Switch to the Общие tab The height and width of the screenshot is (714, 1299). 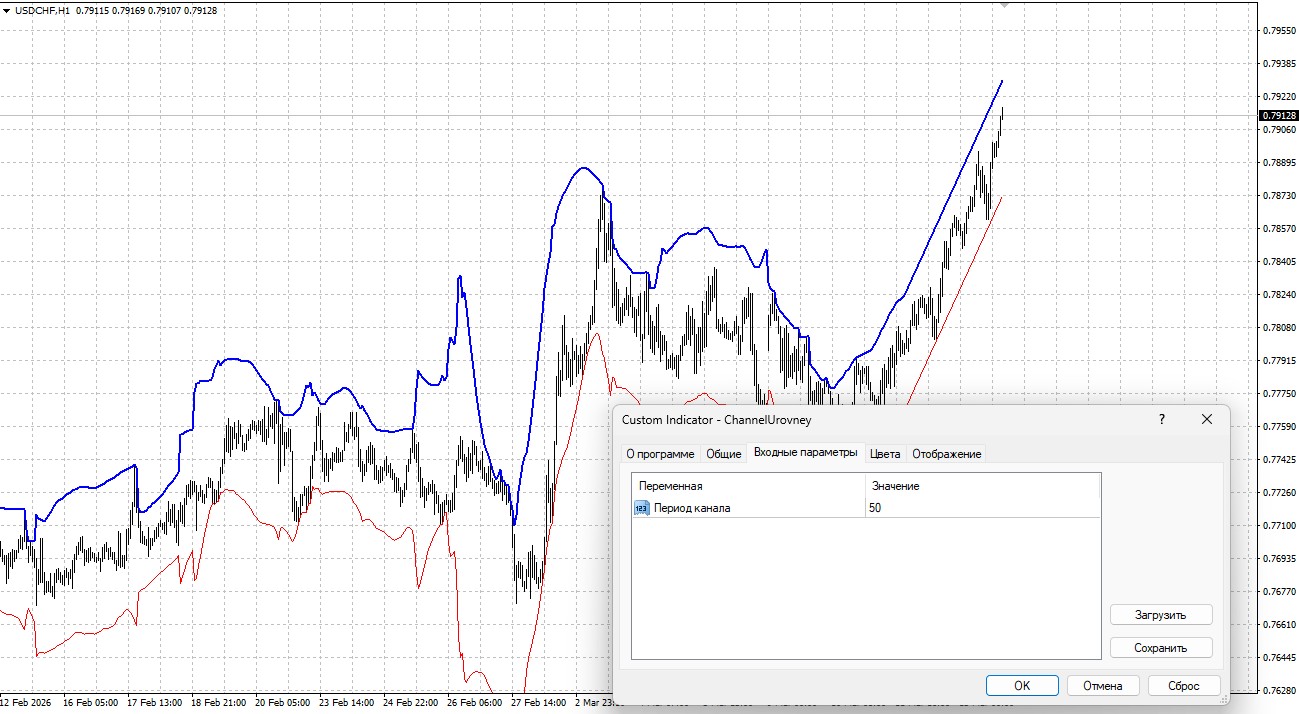[724, 454]
